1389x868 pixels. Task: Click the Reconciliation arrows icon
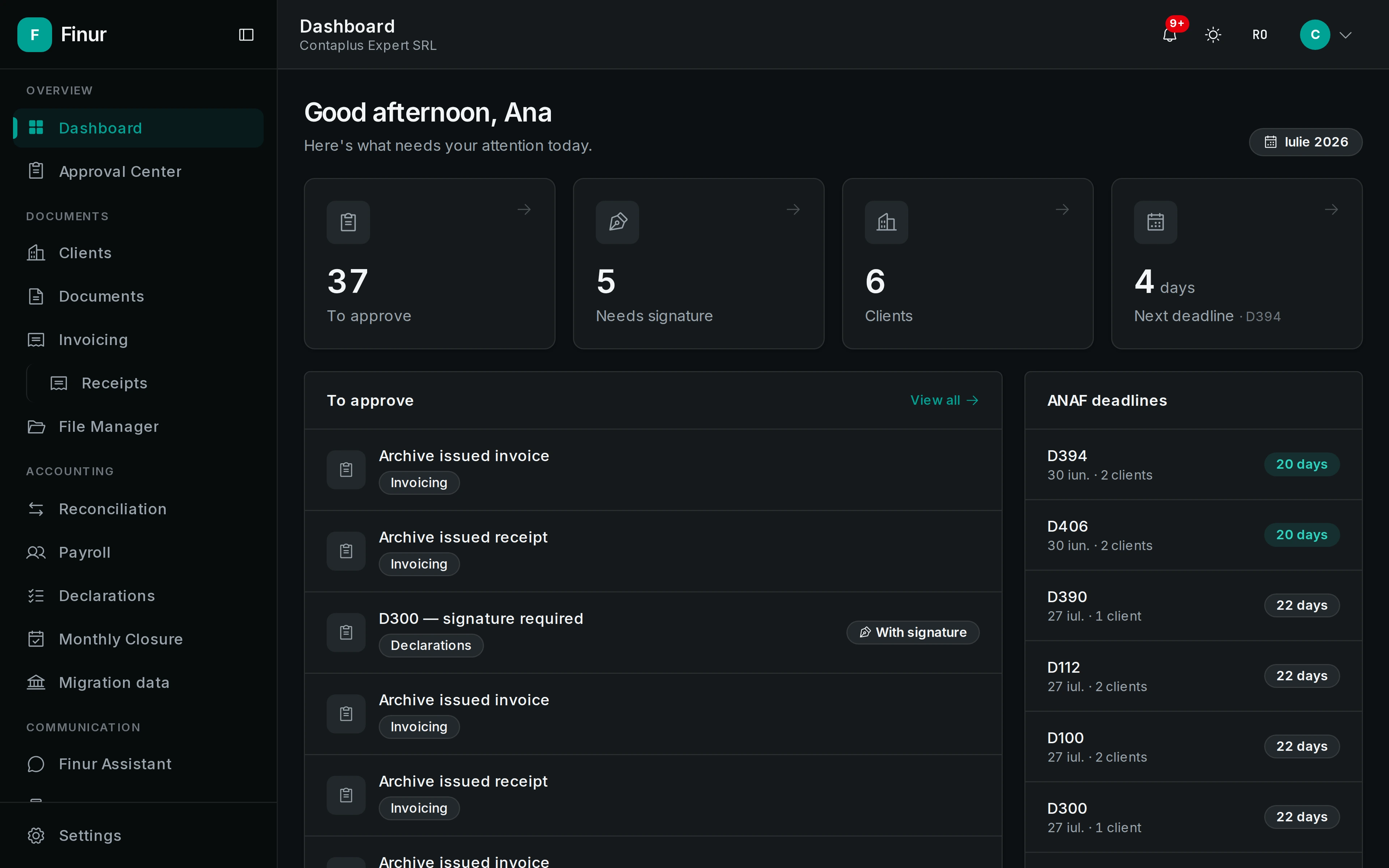point(36,509)
